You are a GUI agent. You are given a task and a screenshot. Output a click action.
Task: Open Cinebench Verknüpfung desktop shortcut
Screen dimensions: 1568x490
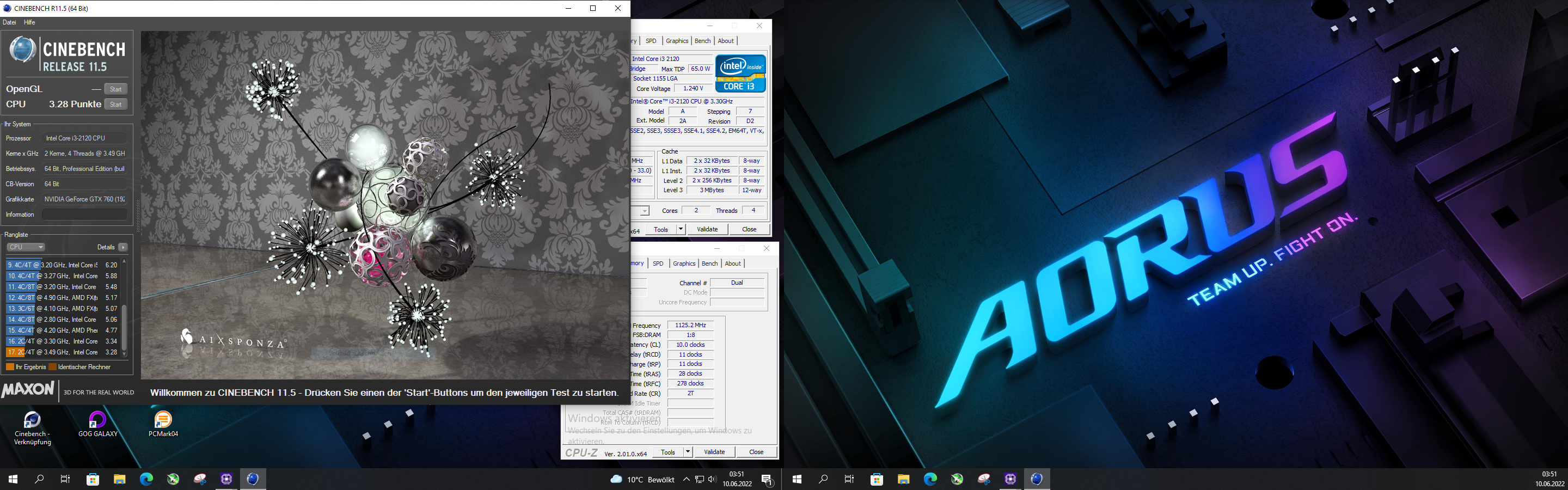(32, 428)
